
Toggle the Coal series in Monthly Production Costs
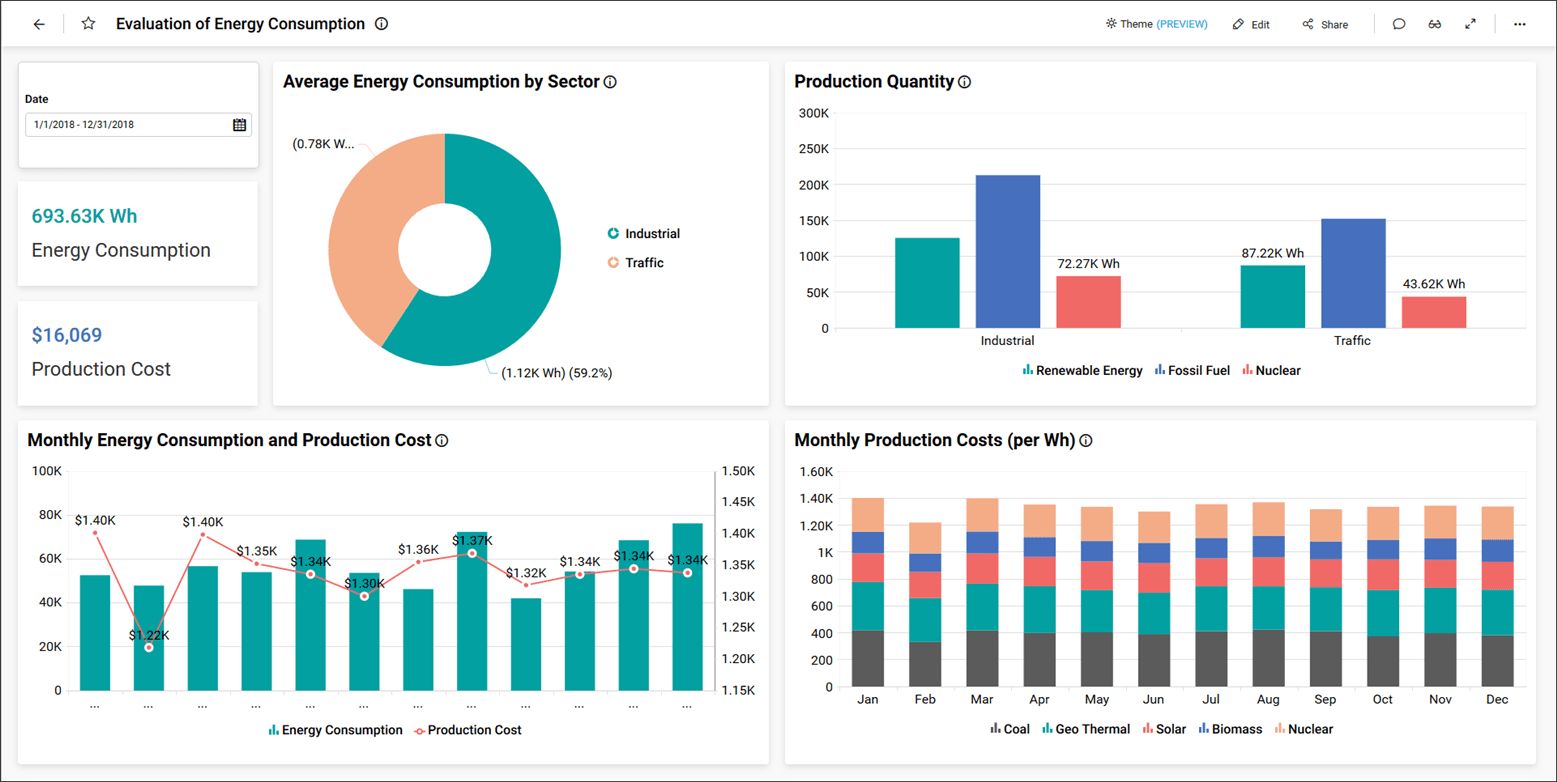click(1011, 728)
